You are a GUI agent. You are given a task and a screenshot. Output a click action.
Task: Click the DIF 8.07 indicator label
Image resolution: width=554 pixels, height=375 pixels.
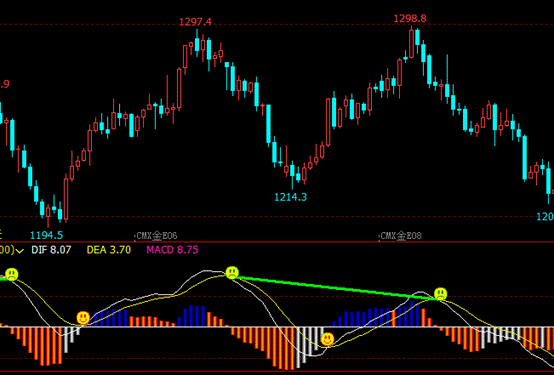coord(51,250)
